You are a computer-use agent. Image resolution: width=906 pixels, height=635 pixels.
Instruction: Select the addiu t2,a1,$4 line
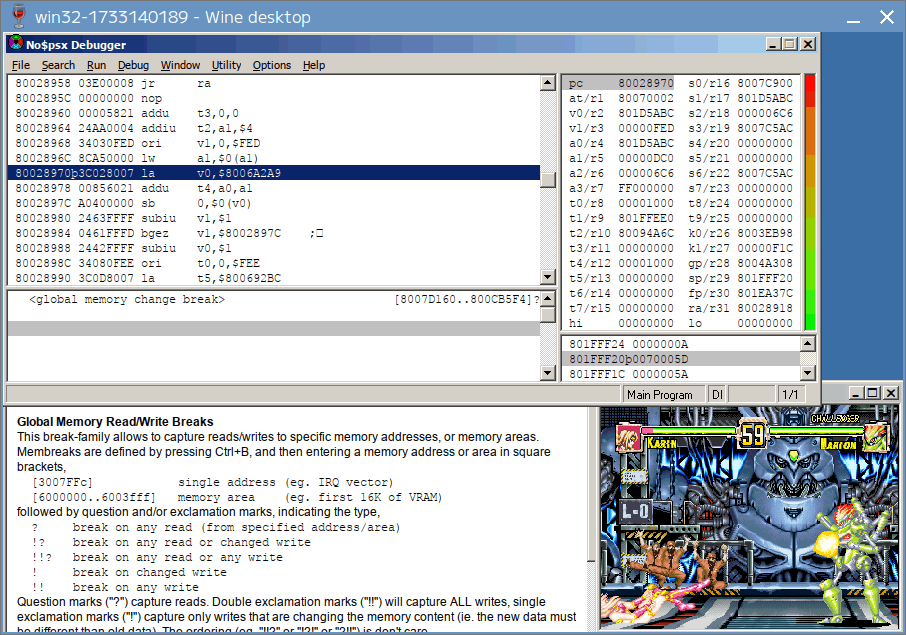click(274, 128)
